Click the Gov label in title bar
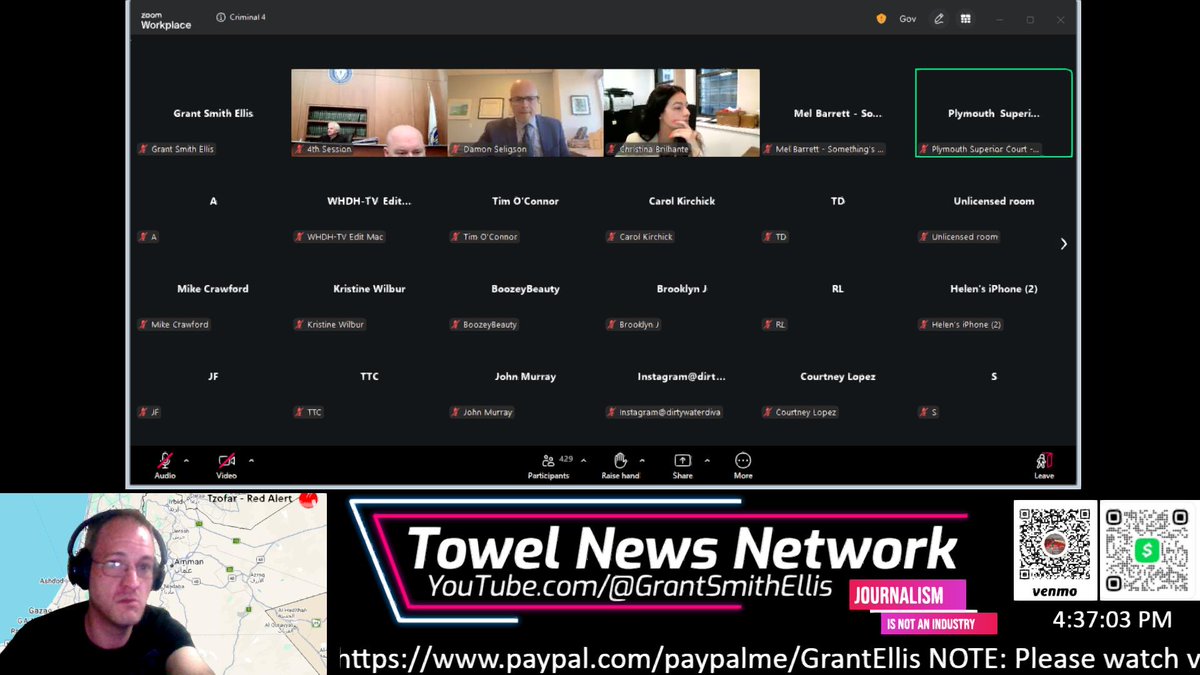 click(908, 19)
